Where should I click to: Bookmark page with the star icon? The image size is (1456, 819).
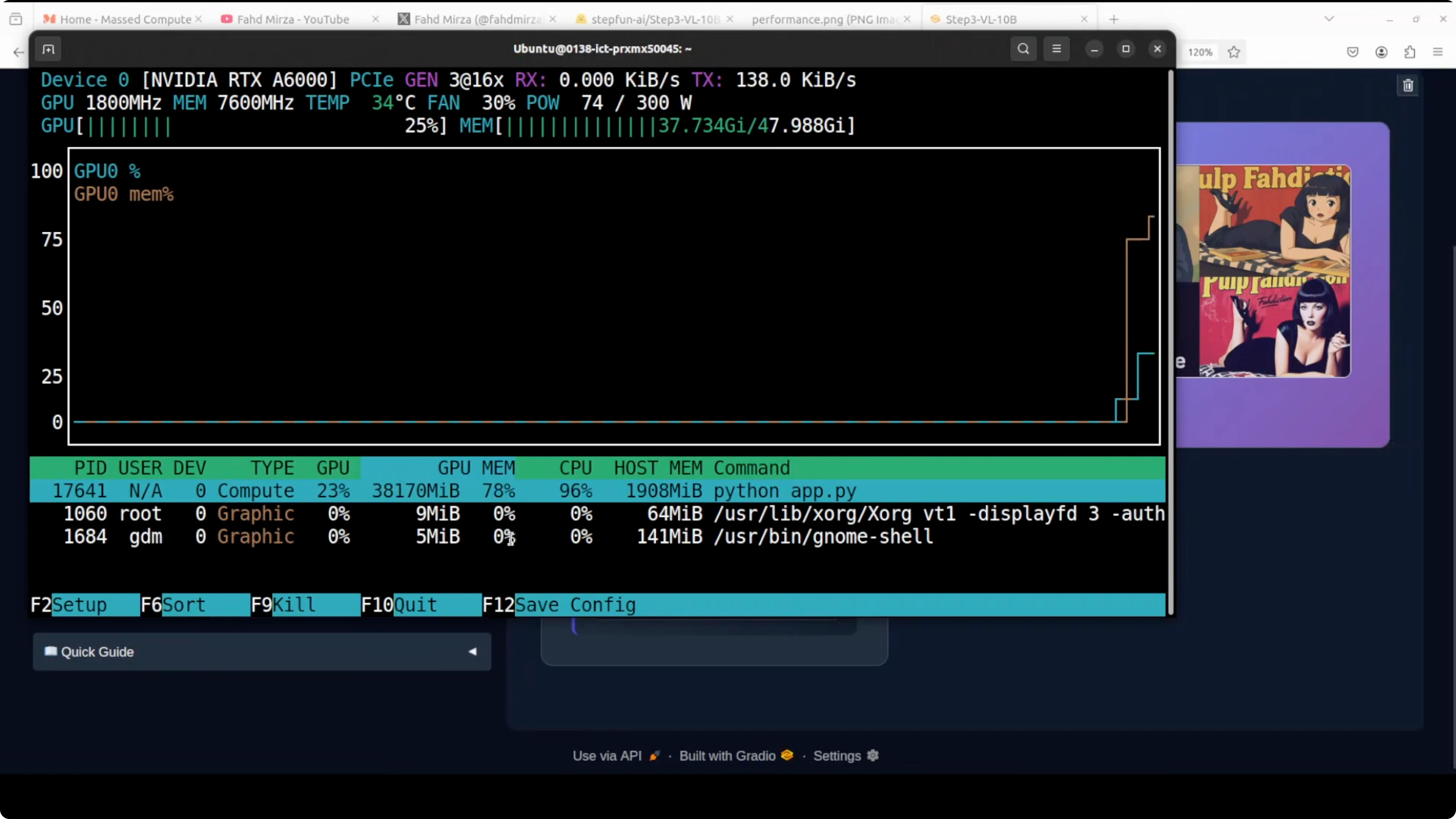tap(1234, 52)
